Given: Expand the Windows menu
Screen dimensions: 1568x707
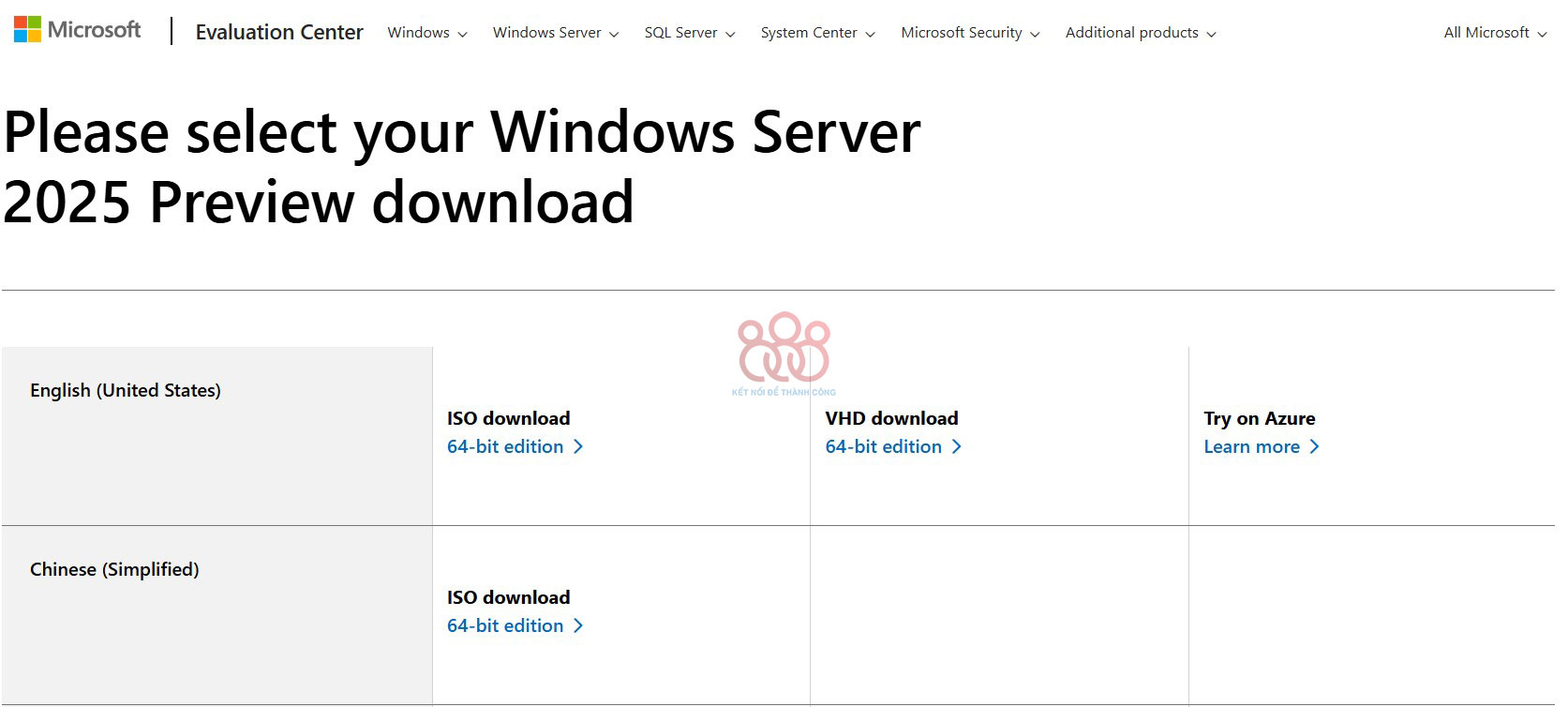Looking at the screenshot, I should point(427,33).
